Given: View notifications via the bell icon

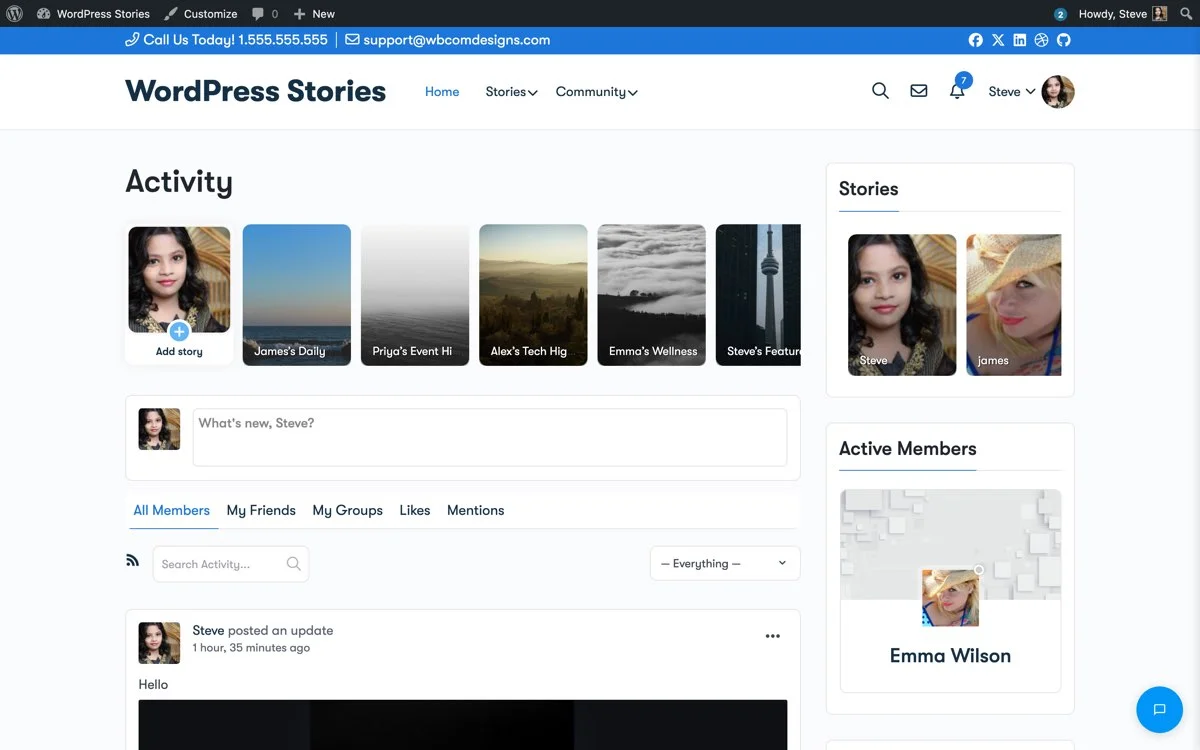Looking at the screenshot, I should click(956, 92).
